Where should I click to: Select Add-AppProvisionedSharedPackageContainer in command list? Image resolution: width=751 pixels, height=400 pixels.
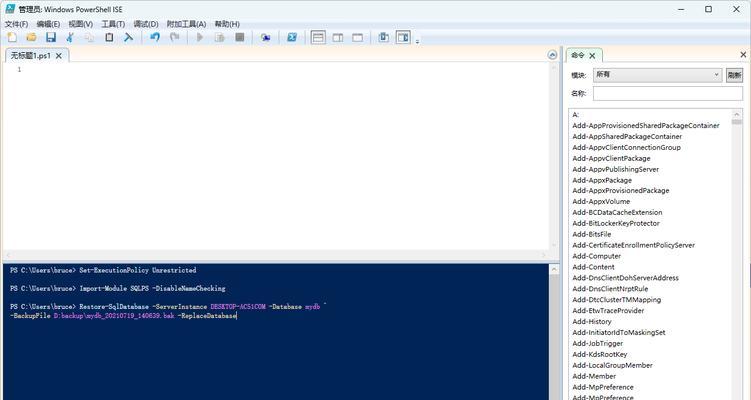(646, 126)
